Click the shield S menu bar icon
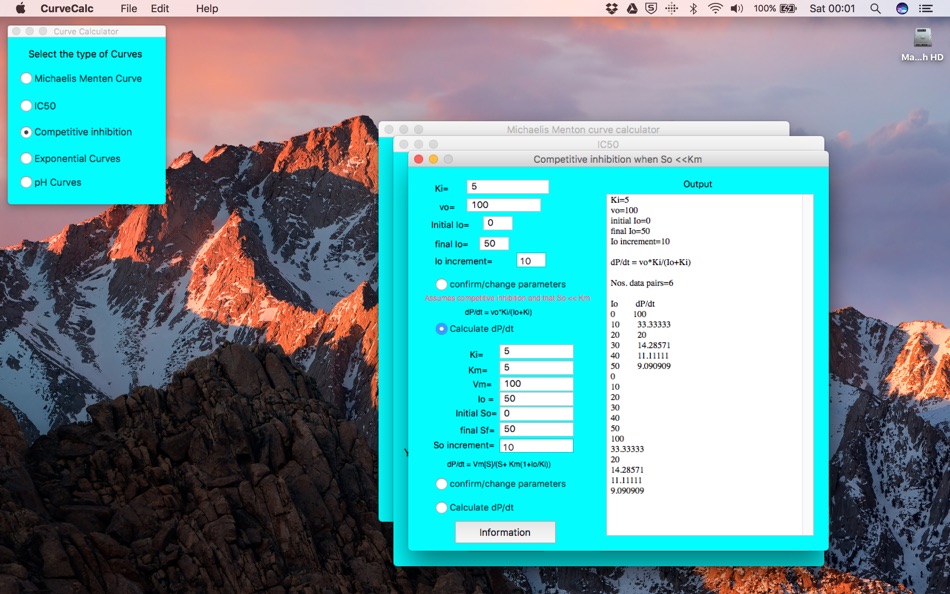This screenshot has width=950, height=594. pos(651,8)
